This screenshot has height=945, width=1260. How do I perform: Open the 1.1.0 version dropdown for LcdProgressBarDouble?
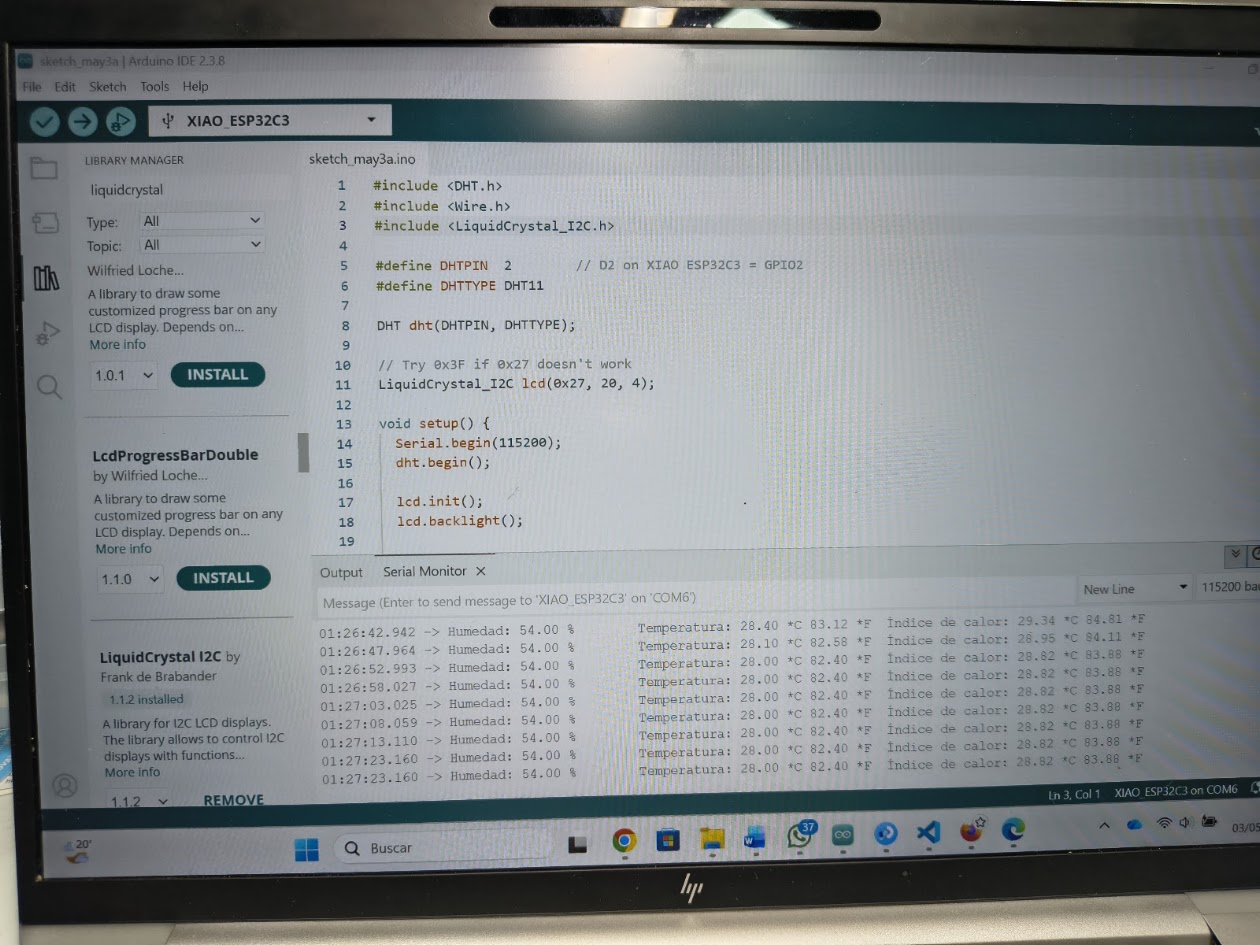tap(131, 579)
